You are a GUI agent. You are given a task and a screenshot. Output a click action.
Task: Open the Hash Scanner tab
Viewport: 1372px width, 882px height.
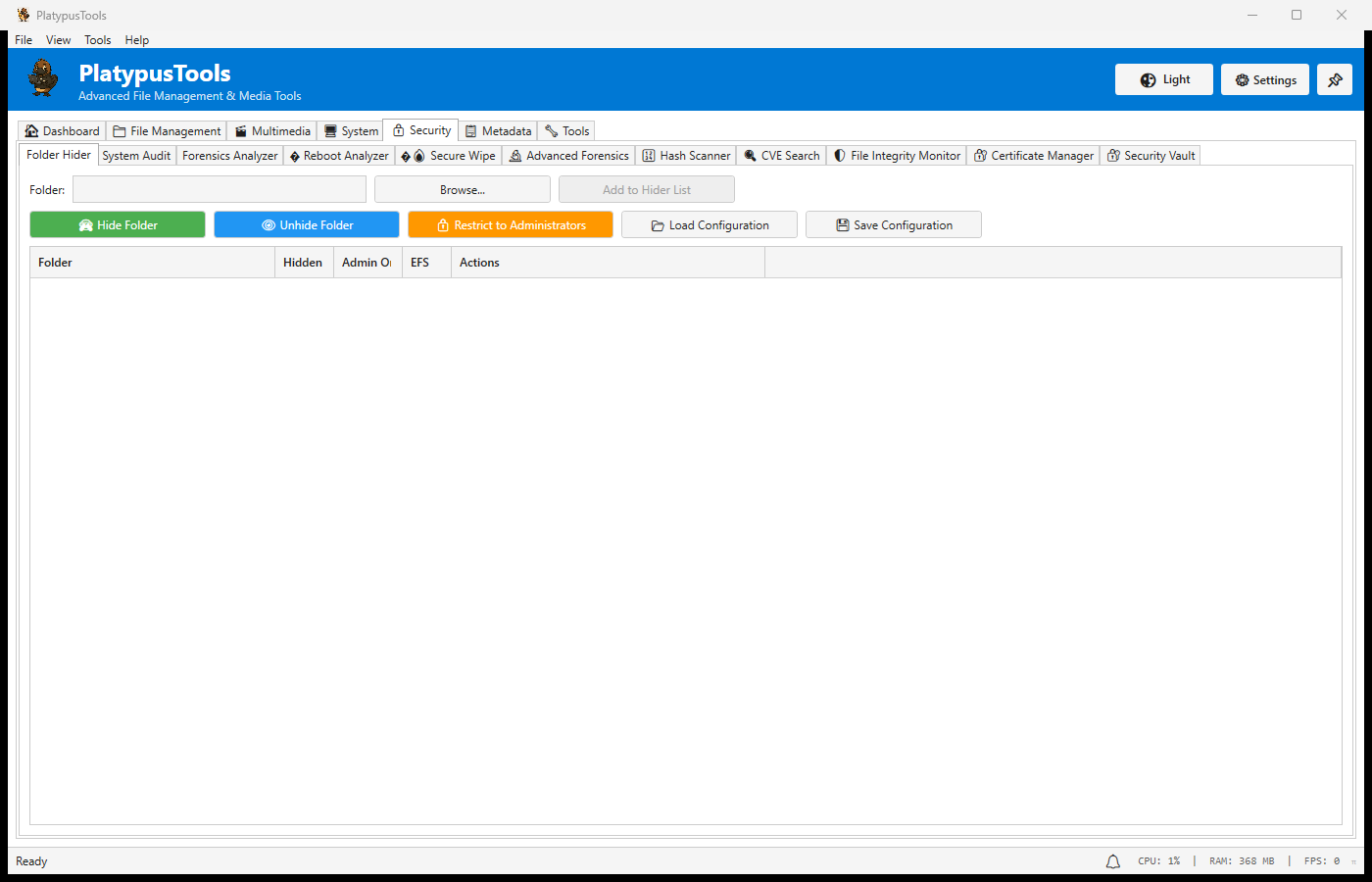[x=686, y=156]
